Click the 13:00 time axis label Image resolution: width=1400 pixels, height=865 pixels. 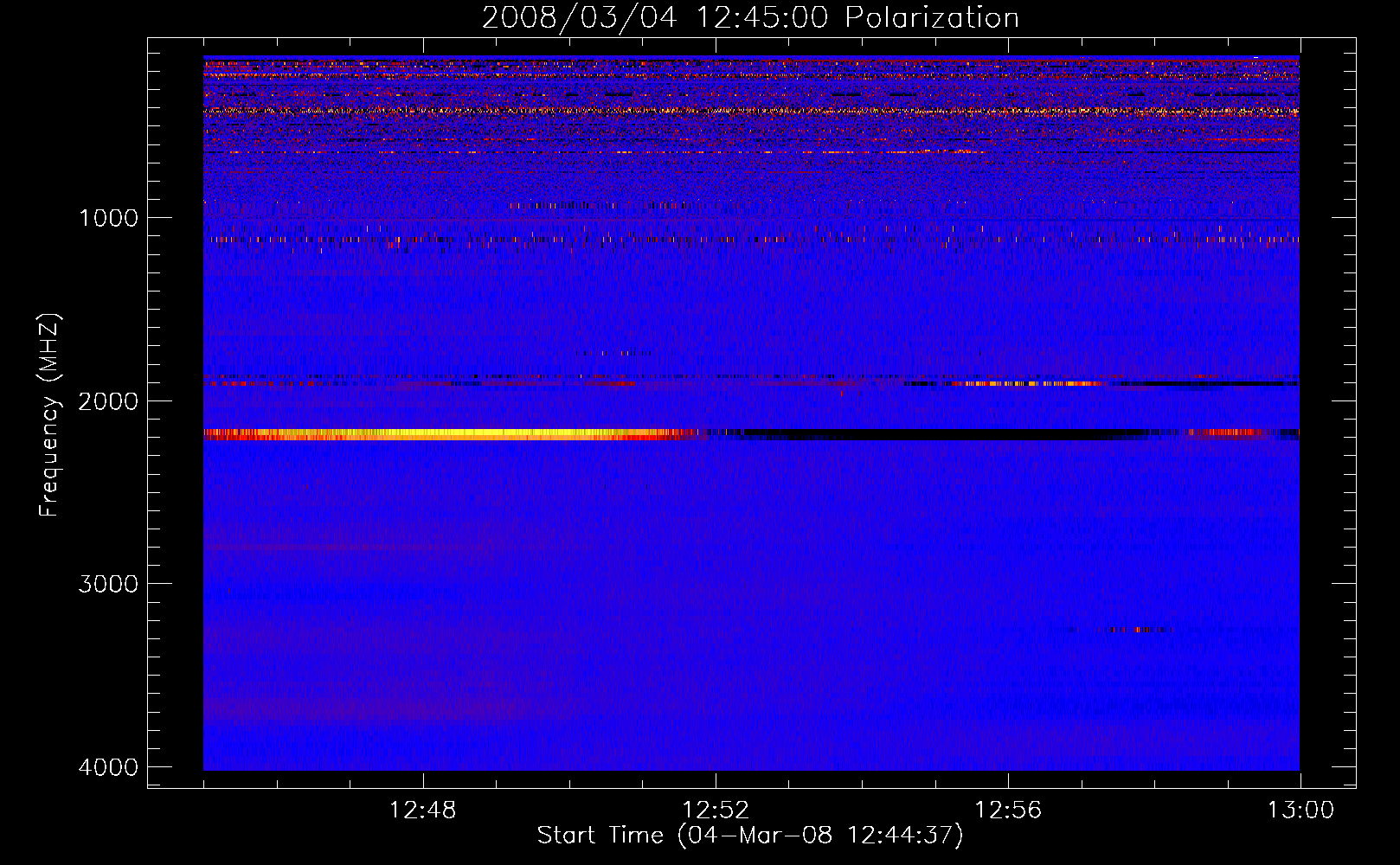coord(1300,811)
